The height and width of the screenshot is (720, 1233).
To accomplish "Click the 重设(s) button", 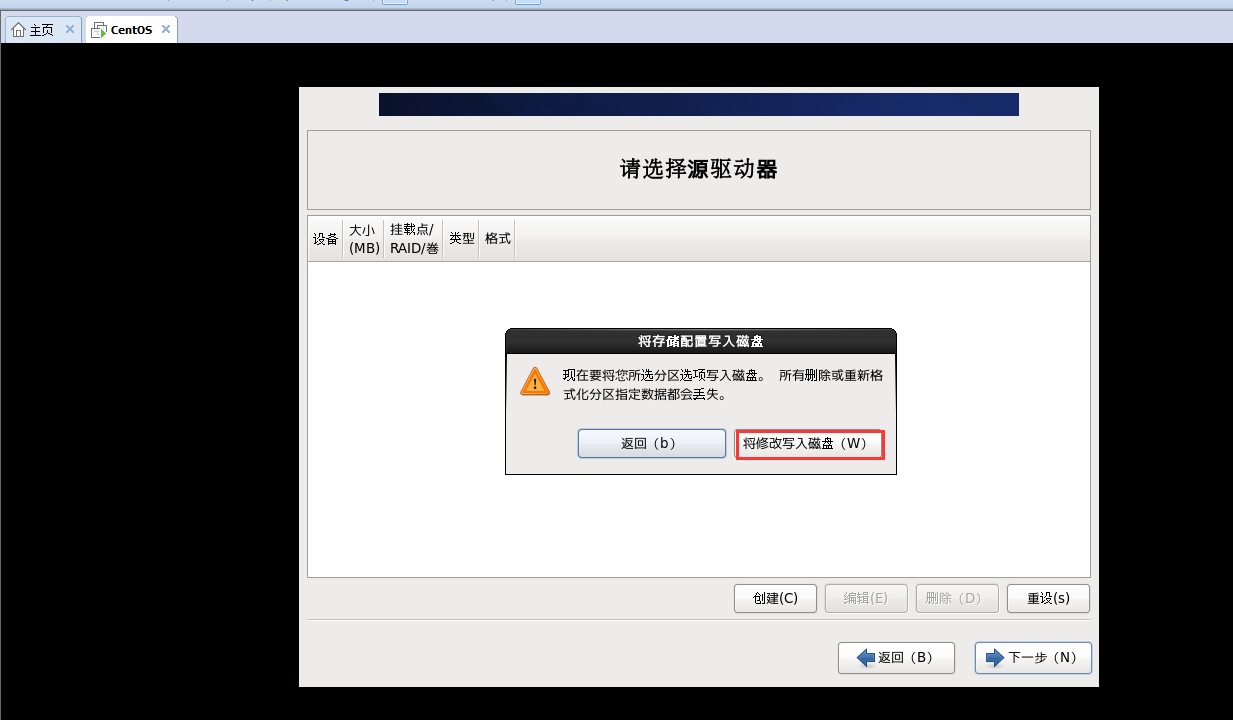I will point(1048,598).
